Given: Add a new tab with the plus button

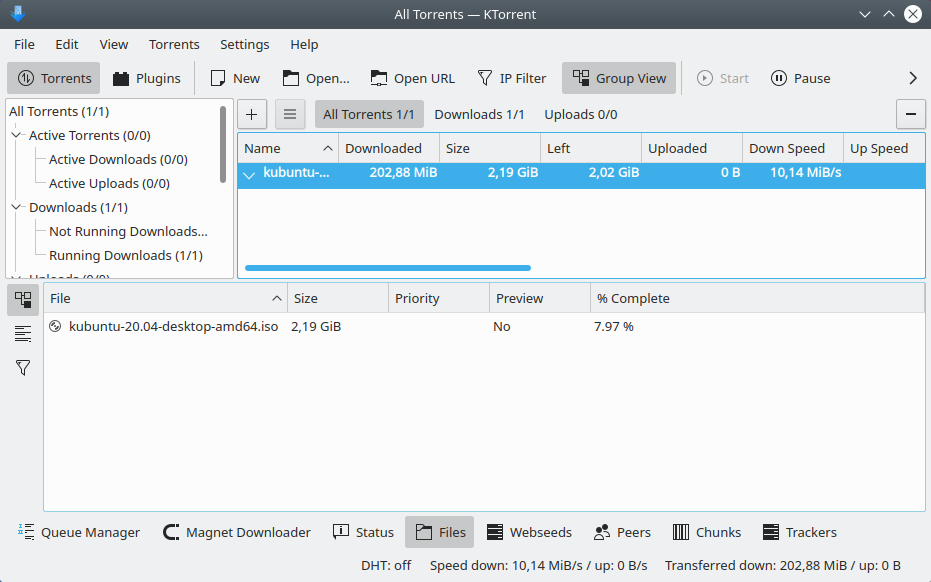Looking at the screenshot, I should coord(252,114).
